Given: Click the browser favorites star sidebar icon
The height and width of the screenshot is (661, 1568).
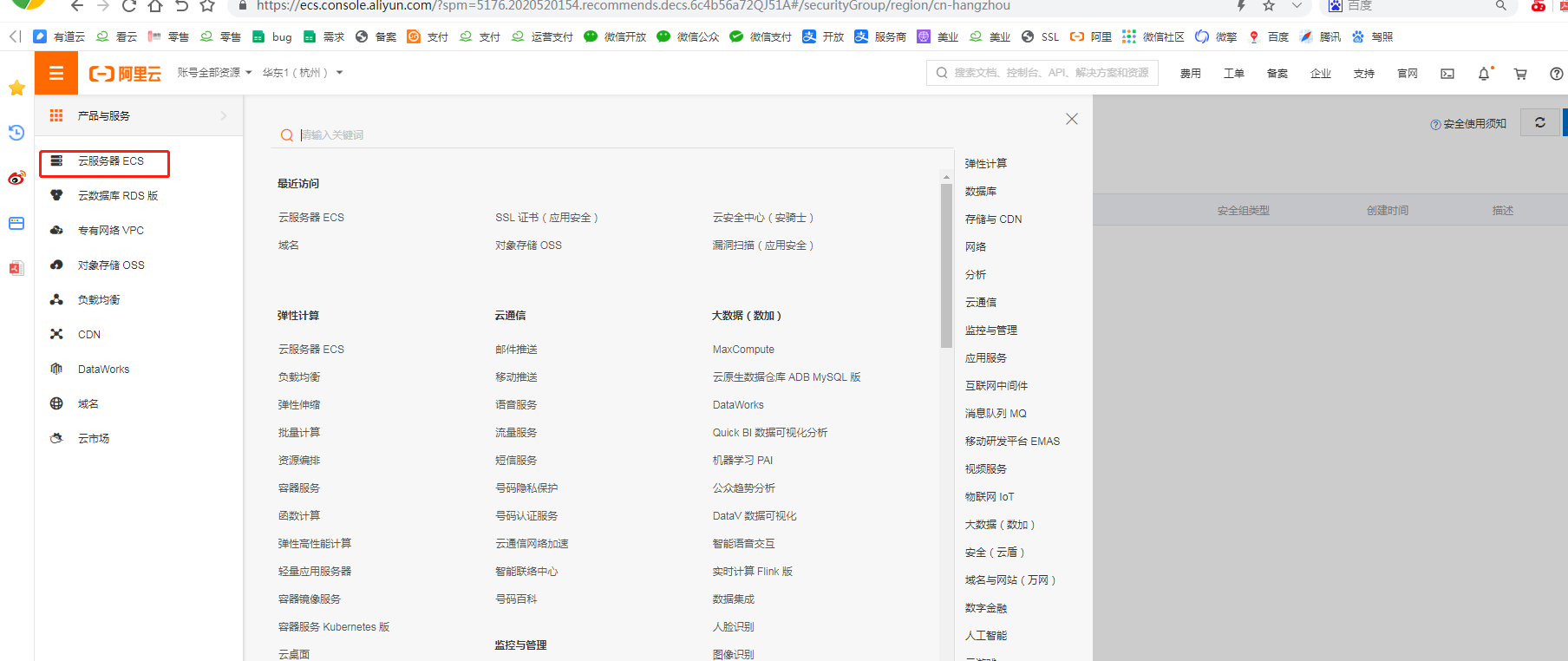Looking at the screenshot, I should coord(16,88).
